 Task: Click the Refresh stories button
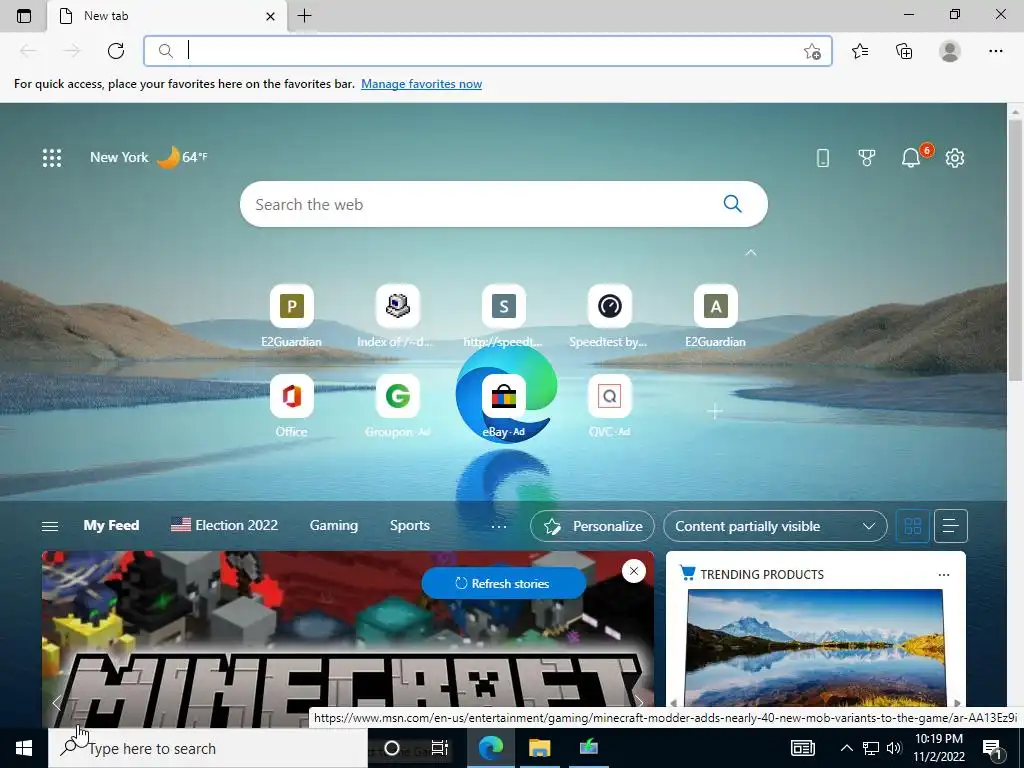(503, 583)
